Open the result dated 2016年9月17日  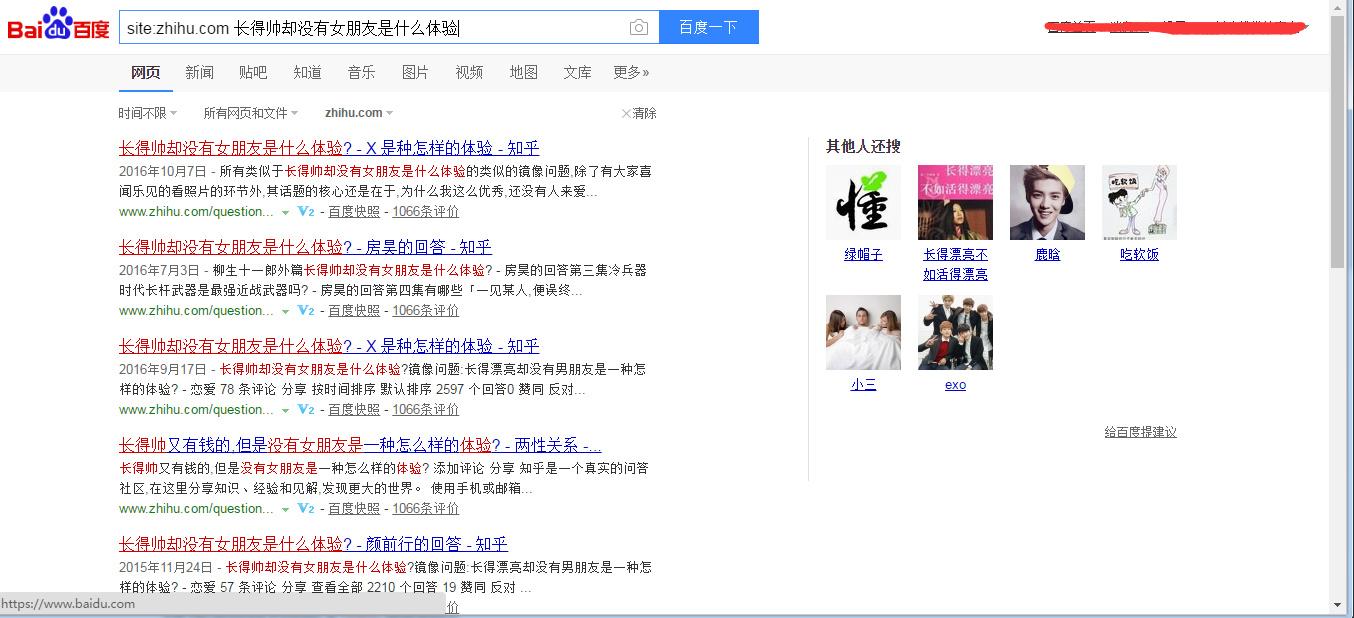point(329,346)
